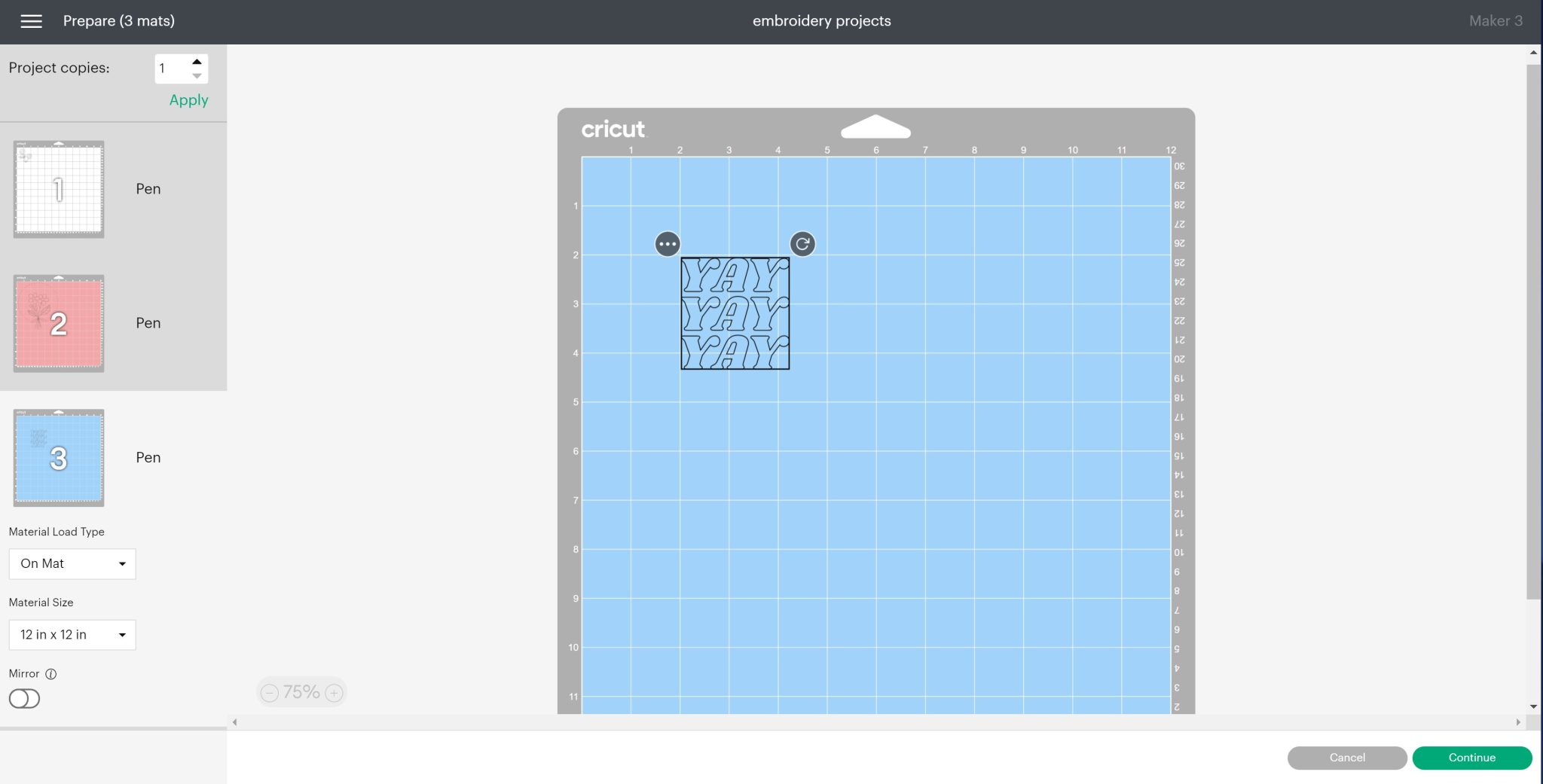Click the embroidery projects title
Image resolution: width=1543 pixels, height=784 pixels.
821,21
